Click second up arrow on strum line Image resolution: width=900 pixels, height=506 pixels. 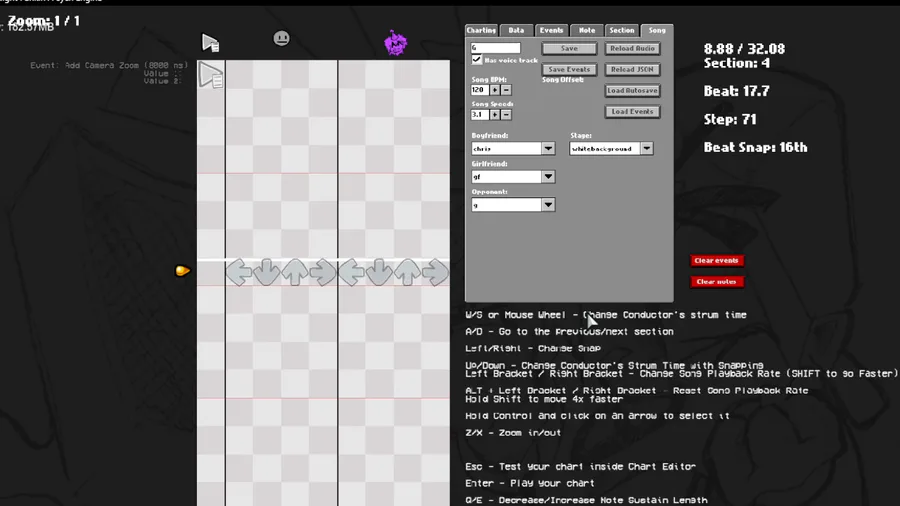408,272
